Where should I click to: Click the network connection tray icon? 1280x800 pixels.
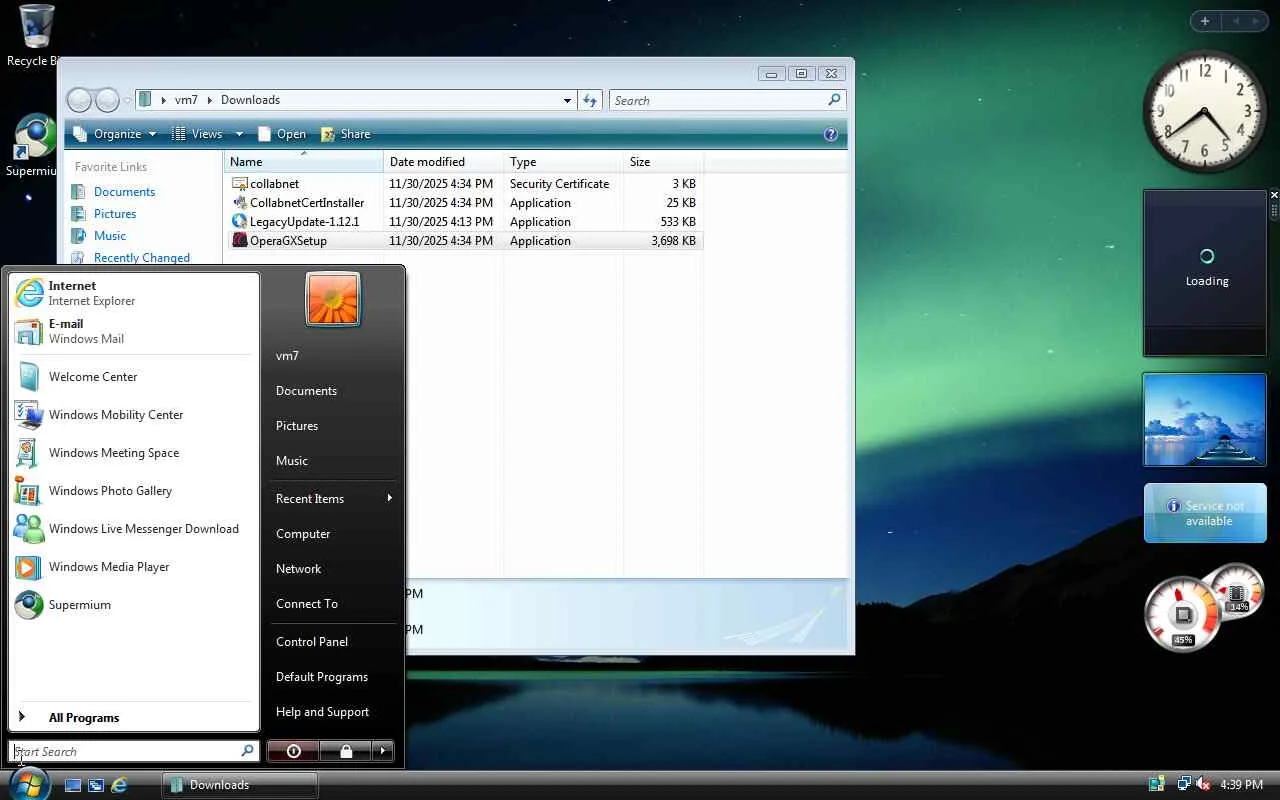point(1184,785)
